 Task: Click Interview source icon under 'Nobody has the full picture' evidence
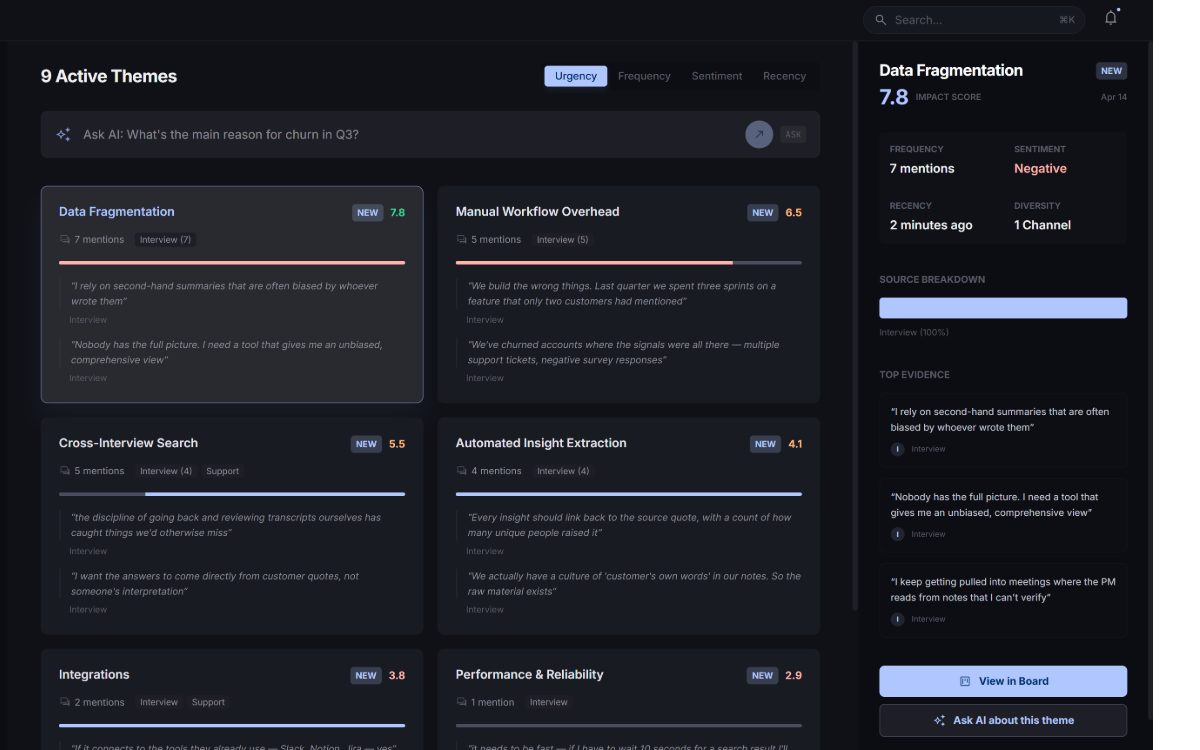pos(897,534)
